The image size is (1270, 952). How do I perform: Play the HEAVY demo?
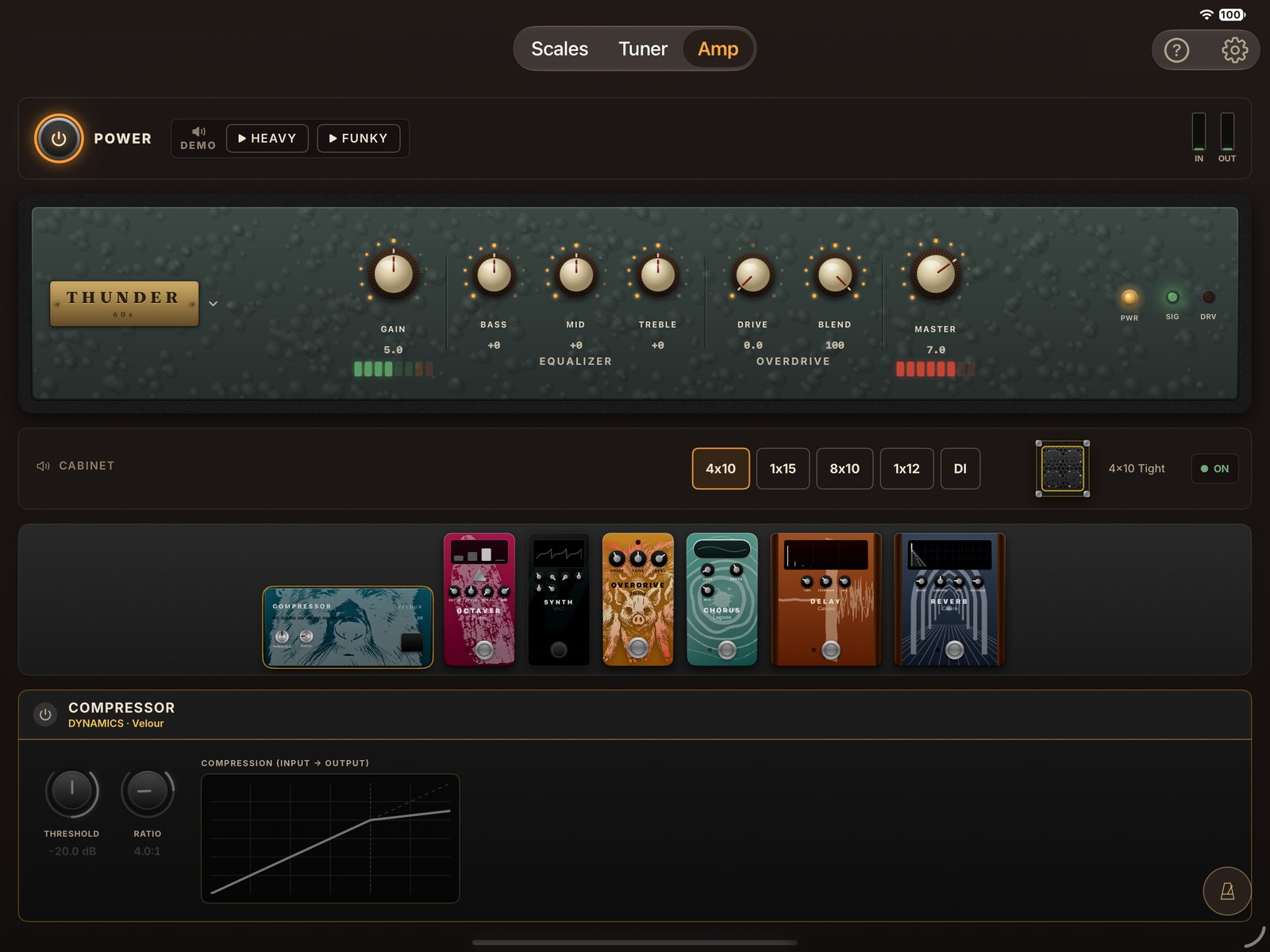click(267, 138)
